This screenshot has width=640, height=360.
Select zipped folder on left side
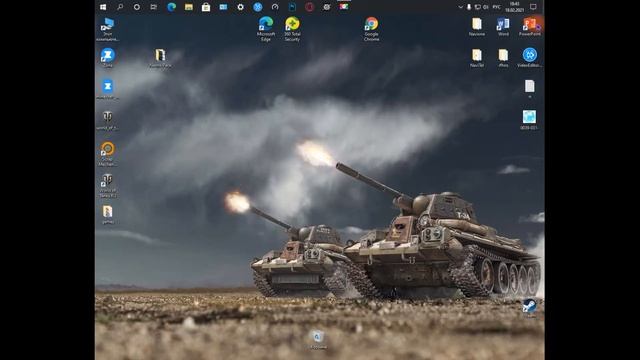pyautogui.click(x=108, y=215)
